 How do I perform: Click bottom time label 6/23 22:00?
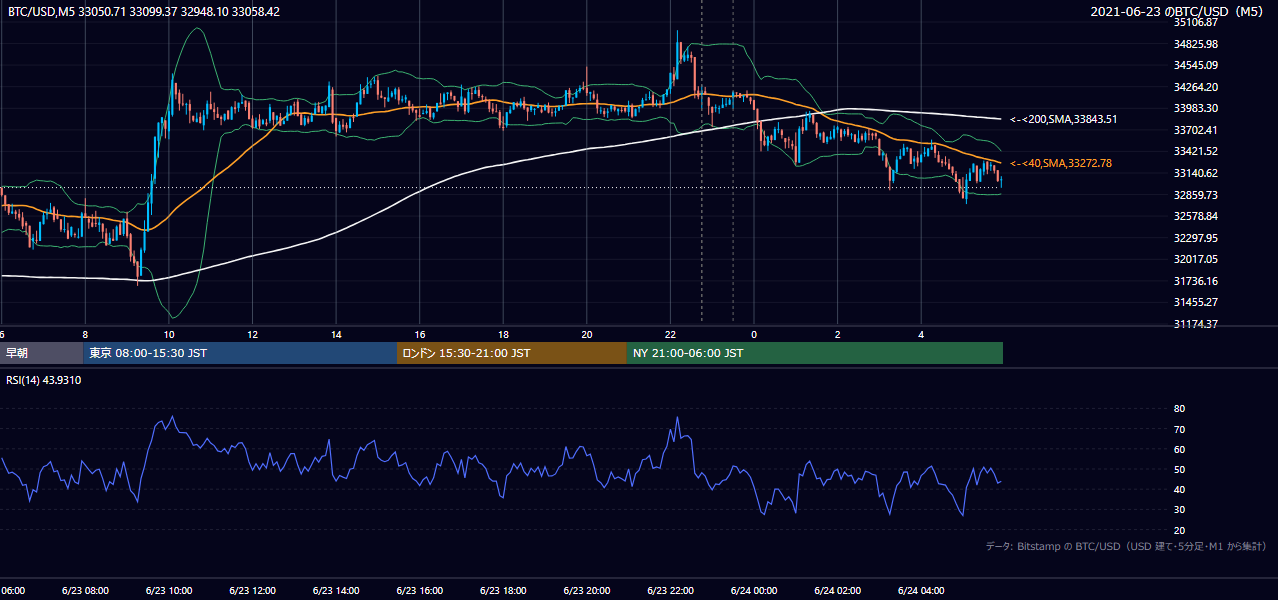(x=670, y=591)
